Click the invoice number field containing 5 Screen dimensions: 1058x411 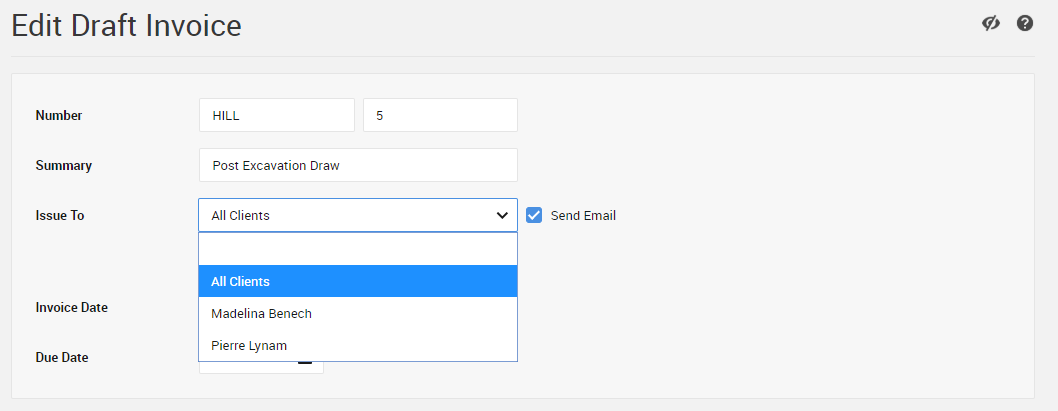pyautogui.click(x=440, y=115)
